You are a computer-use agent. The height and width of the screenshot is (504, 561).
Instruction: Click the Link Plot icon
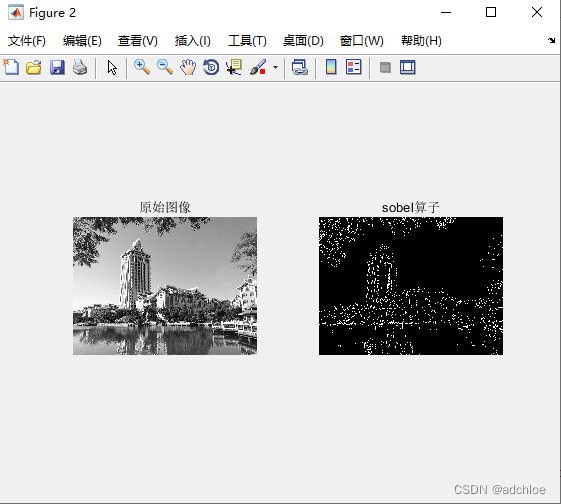coord(300,67)
